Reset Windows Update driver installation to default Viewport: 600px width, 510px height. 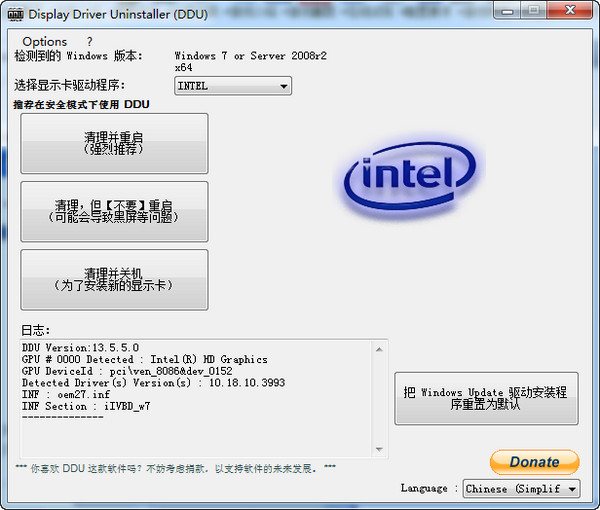pos(486,398)
